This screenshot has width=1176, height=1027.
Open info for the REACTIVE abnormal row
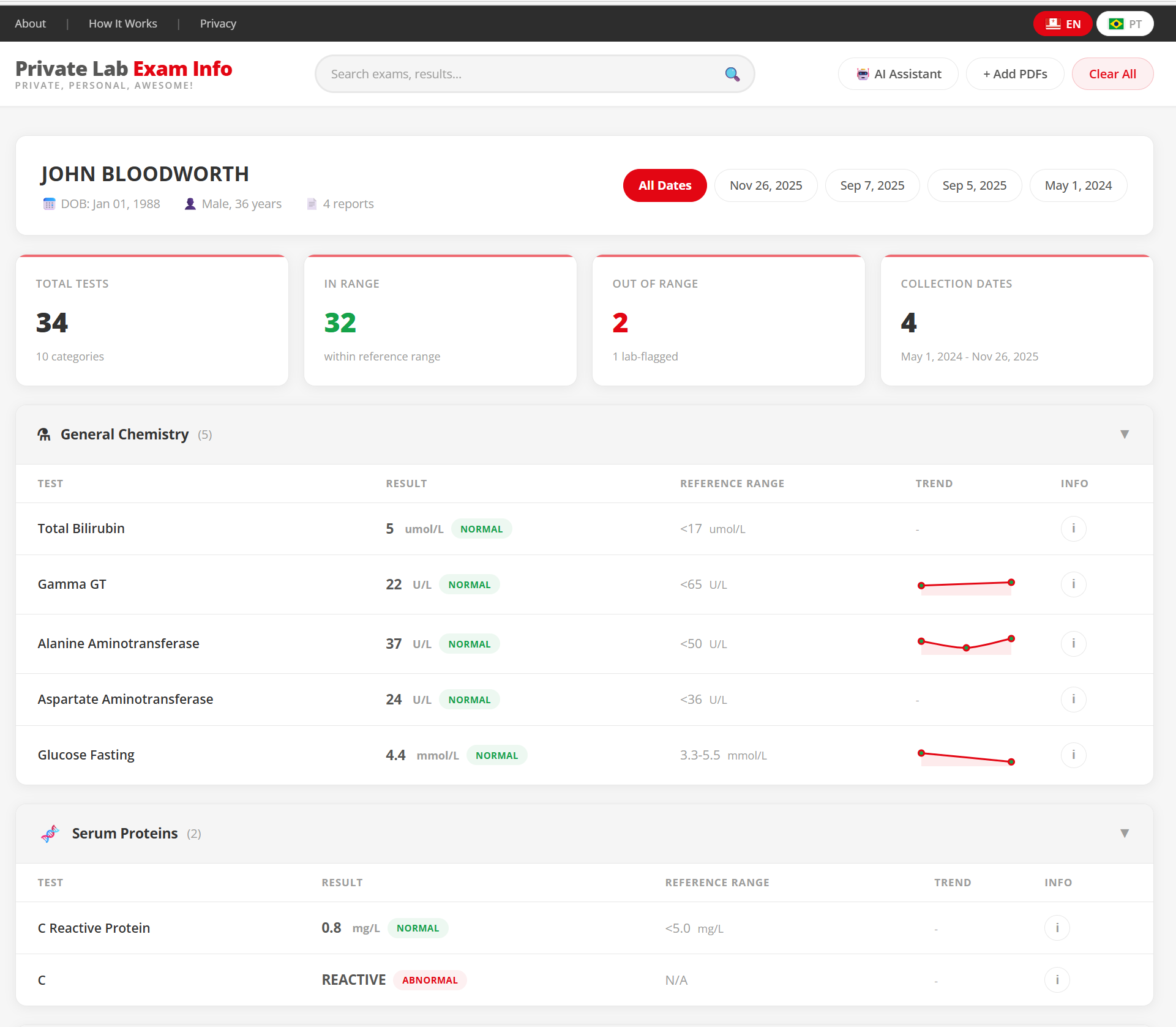[1057, 980]
